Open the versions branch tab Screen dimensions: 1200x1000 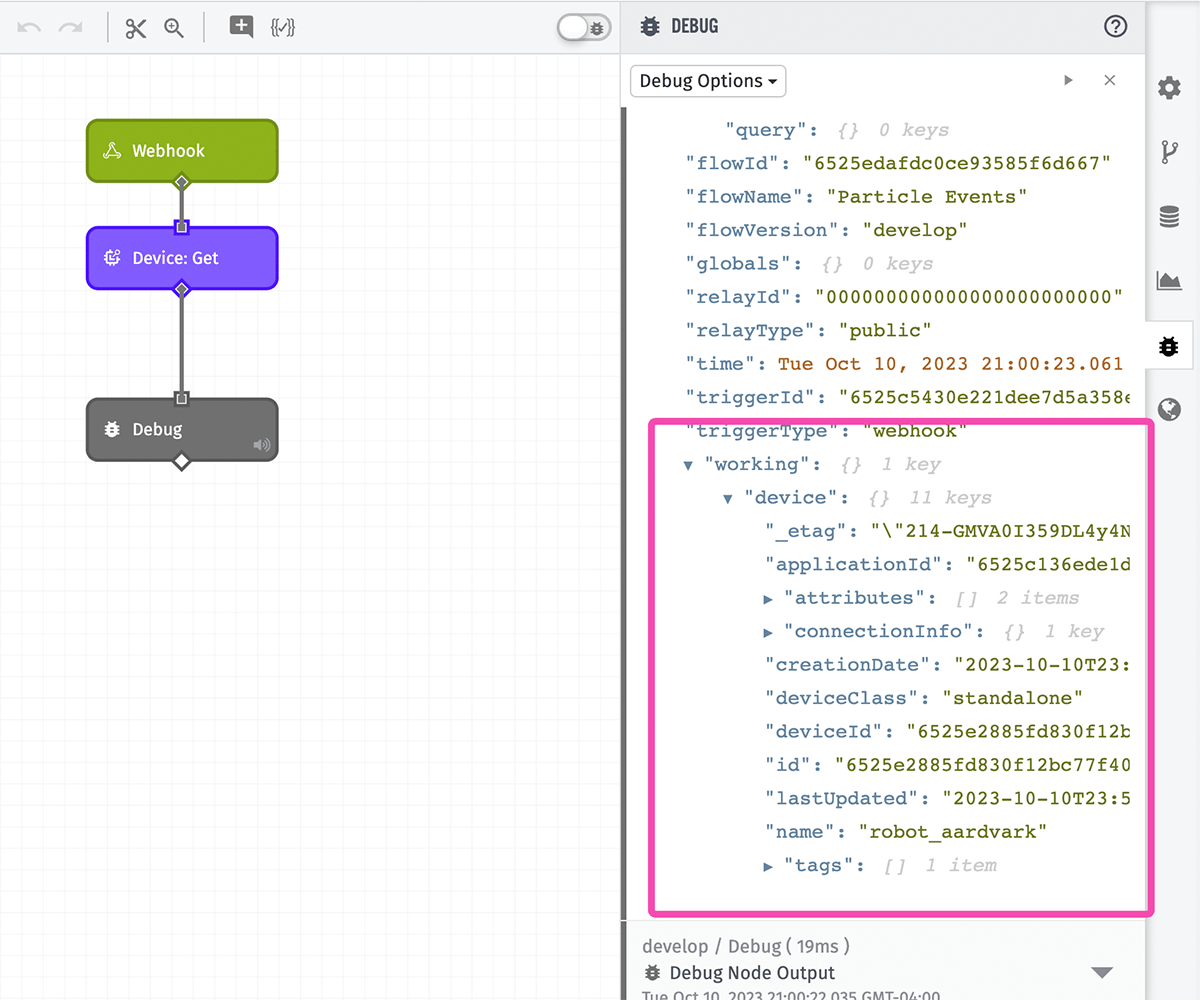pos(1169,152)
